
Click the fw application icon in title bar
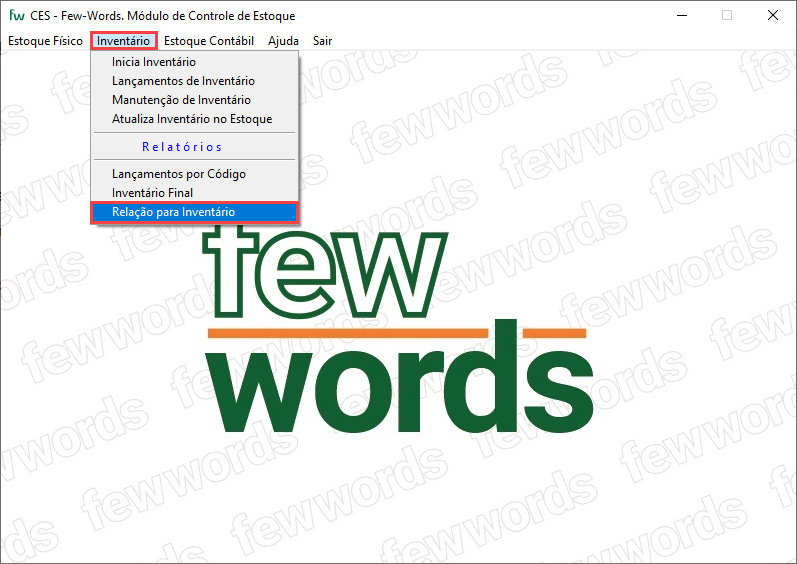click(17, 15)
